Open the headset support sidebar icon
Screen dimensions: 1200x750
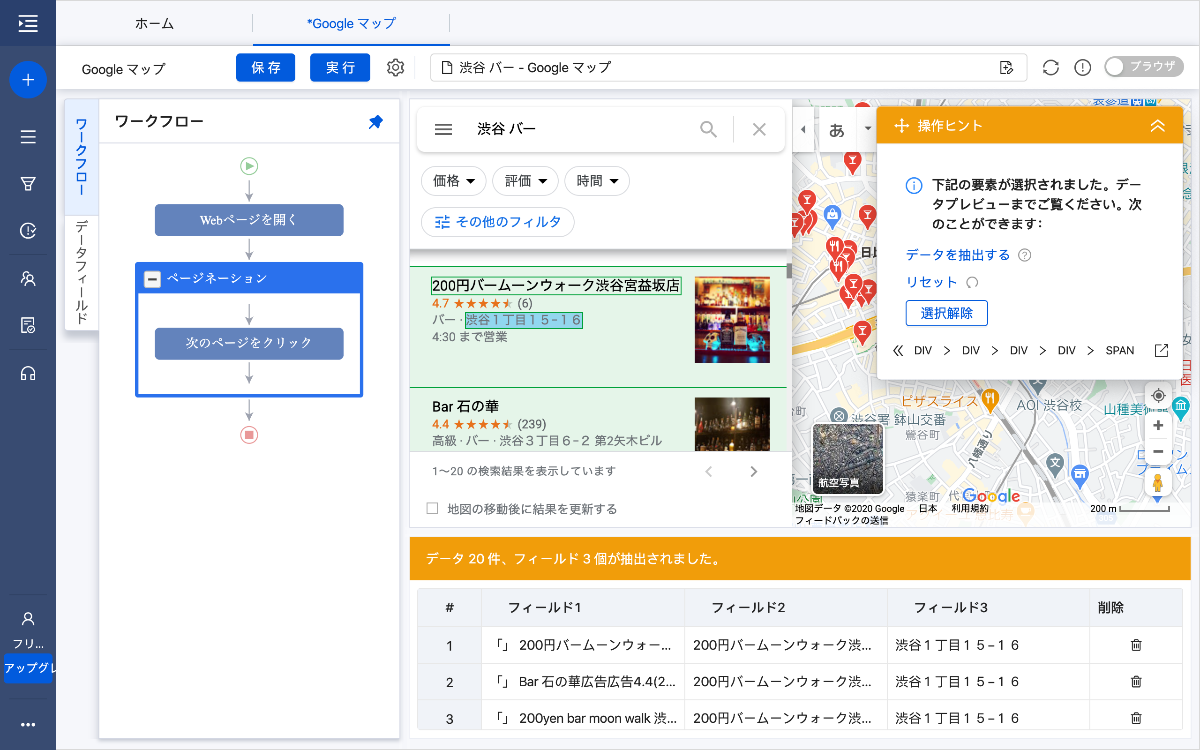pos(28,374)
